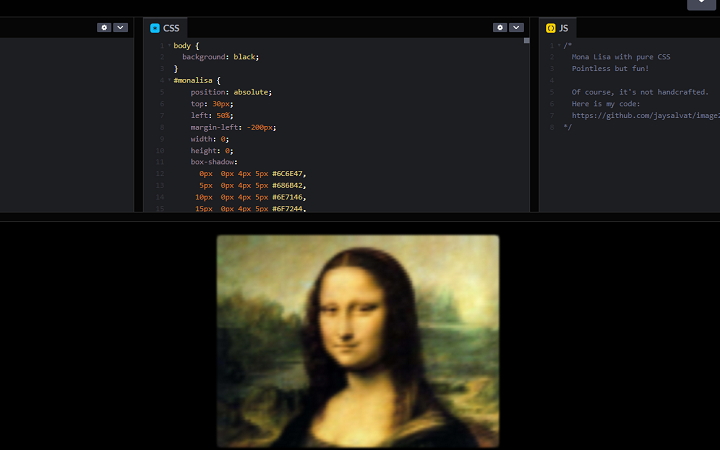Click the color value #686B42
Image resolution: width=720 pixels, height=450 pixels.
pos(287,186)
